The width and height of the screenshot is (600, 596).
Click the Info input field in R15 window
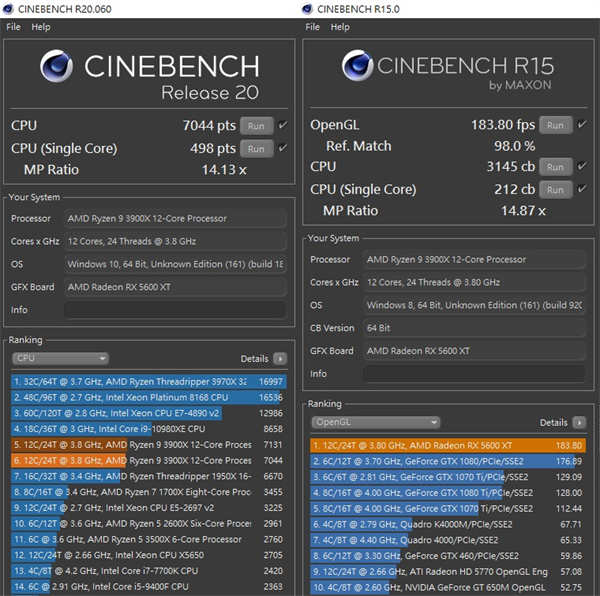coord(474,374)
